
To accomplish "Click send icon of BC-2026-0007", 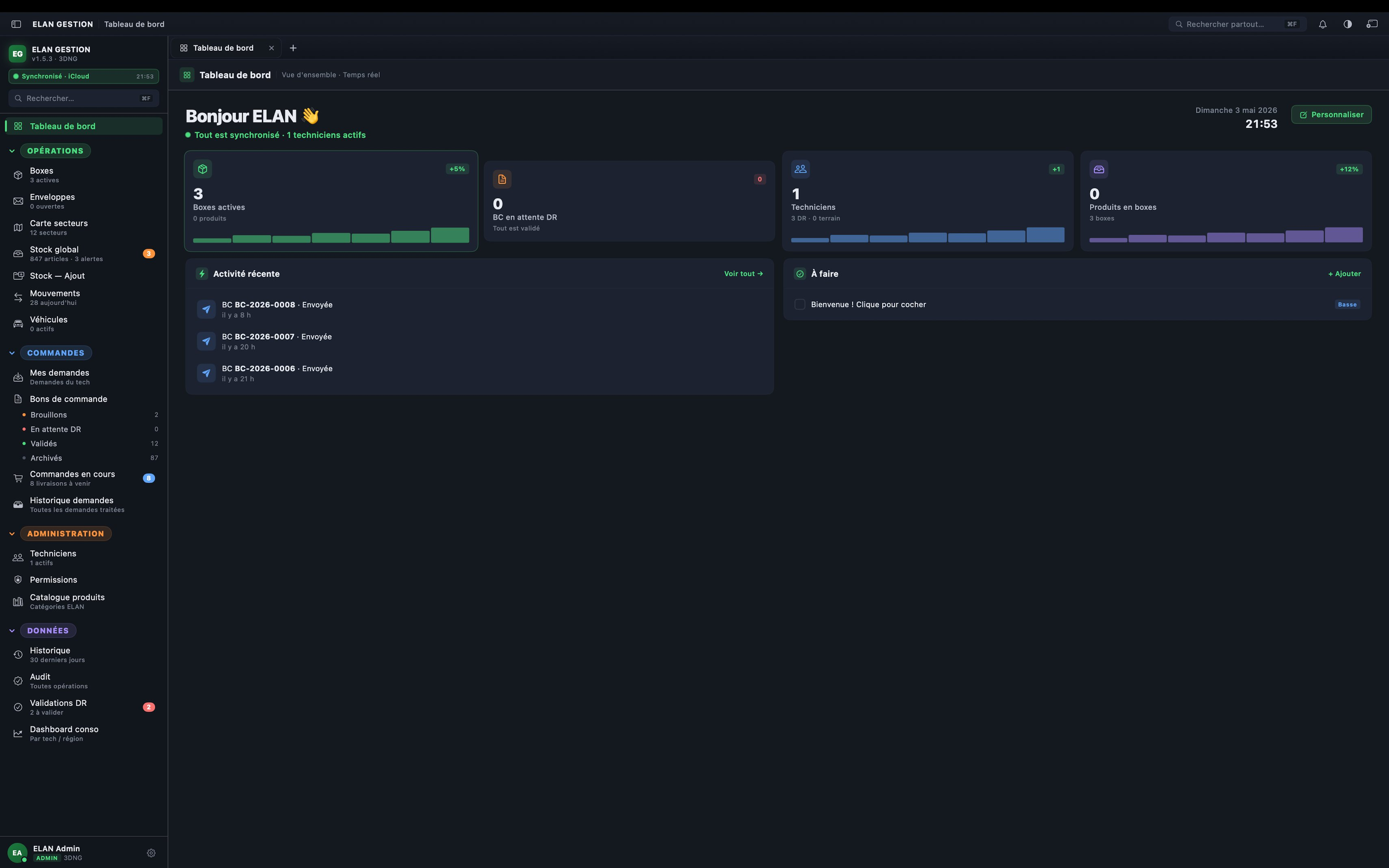I will coord(206,341).
